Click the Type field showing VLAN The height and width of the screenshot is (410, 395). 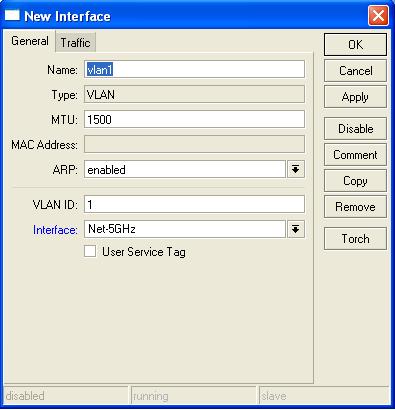(x=194, y=95)
